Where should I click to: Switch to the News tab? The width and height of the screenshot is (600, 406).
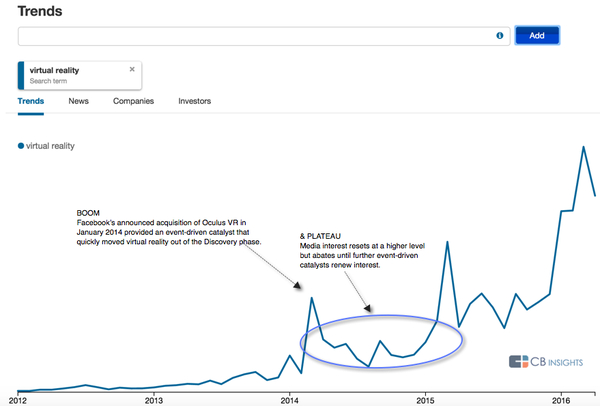pyautogui.click(x=77, y=101)
